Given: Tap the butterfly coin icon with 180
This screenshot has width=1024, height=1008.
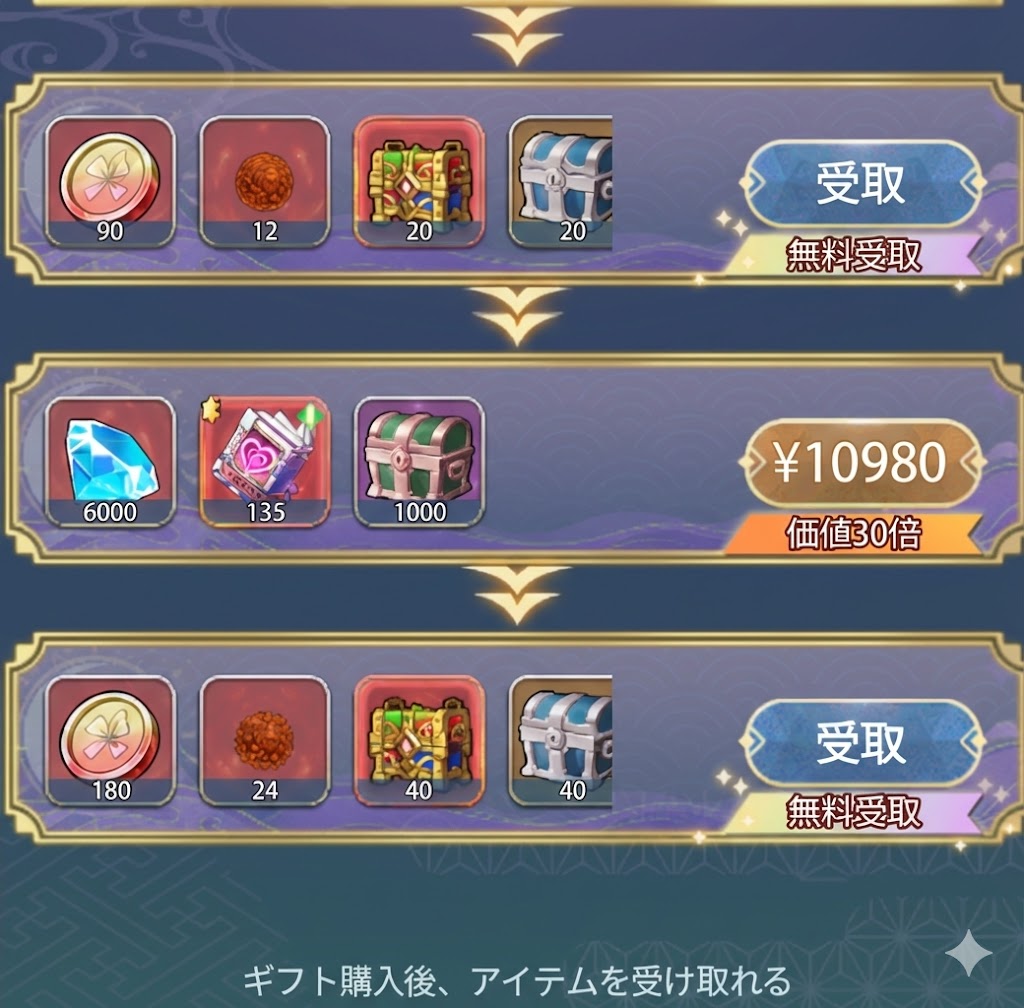Looking at the screenshot, I should point(110,741).
